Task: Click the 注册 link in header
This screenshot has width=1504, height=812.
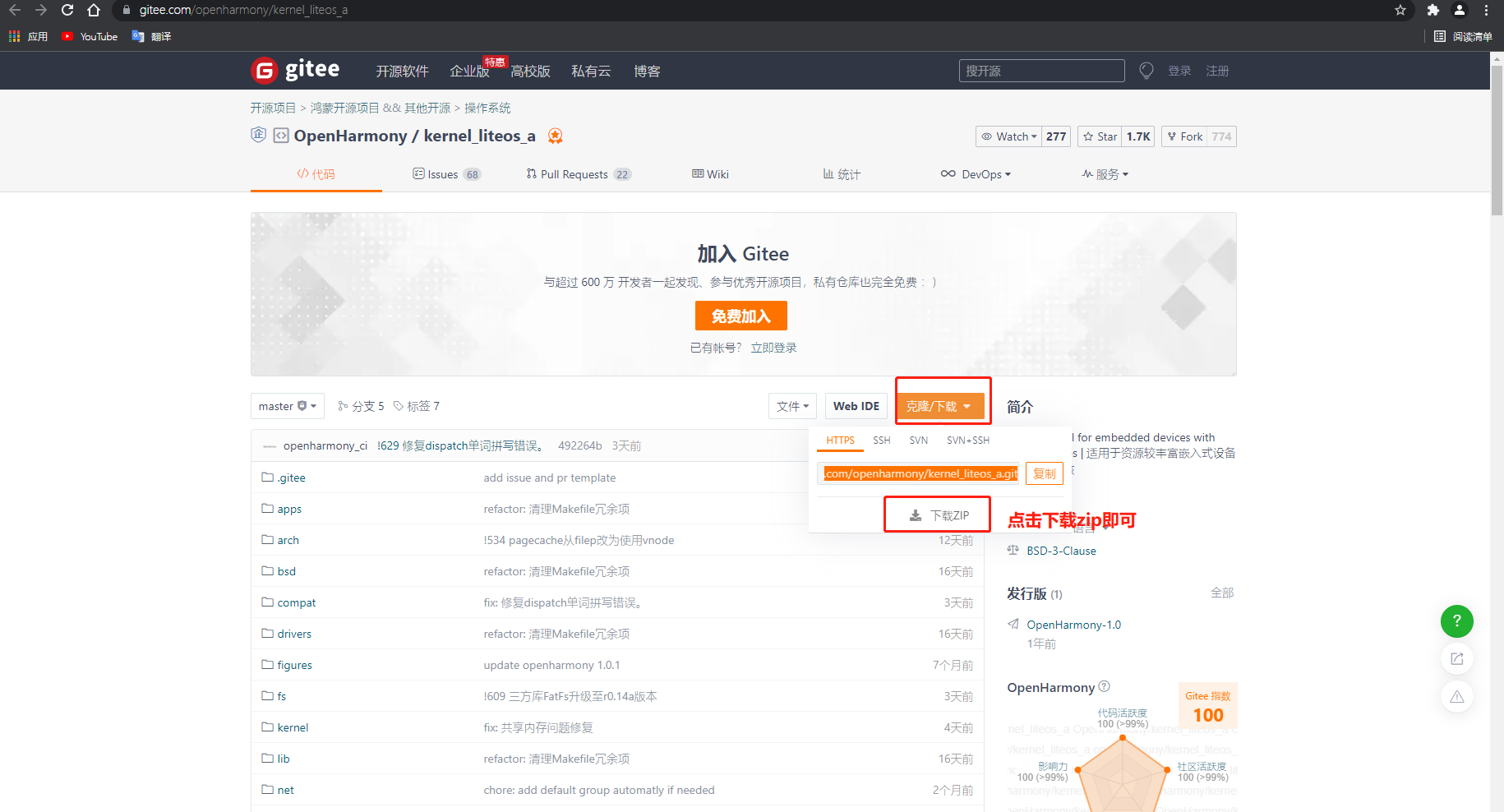Action: point(1217,71)
